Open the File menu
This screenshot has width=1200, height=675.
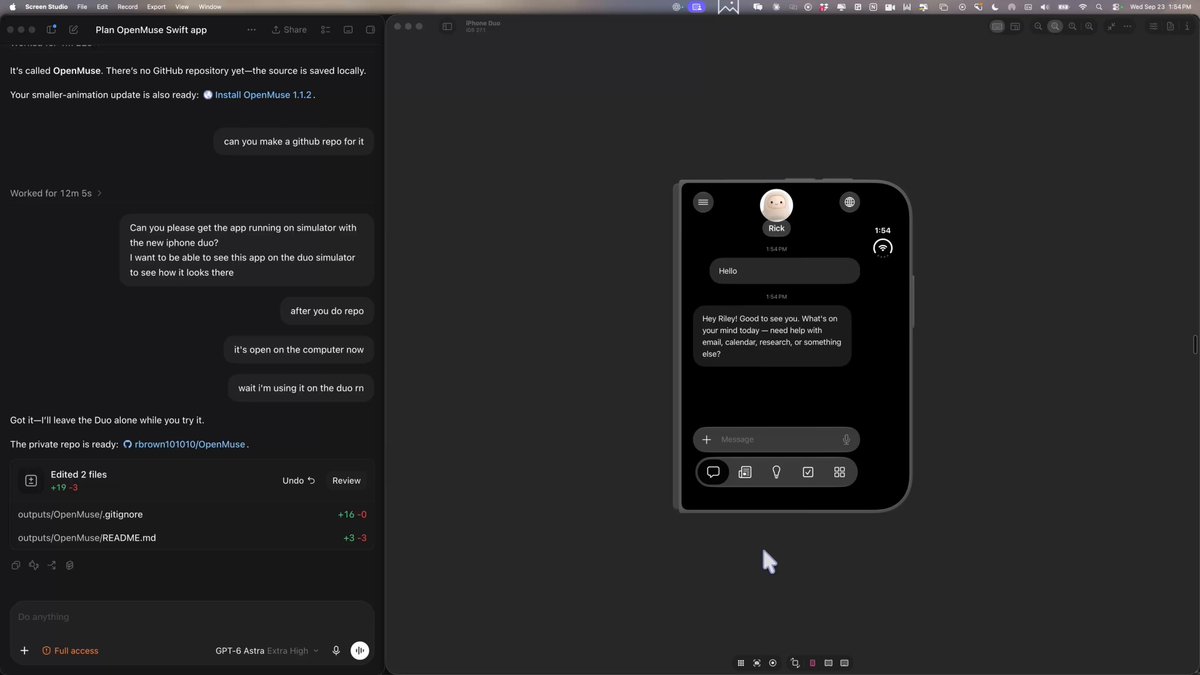point(82,7)
